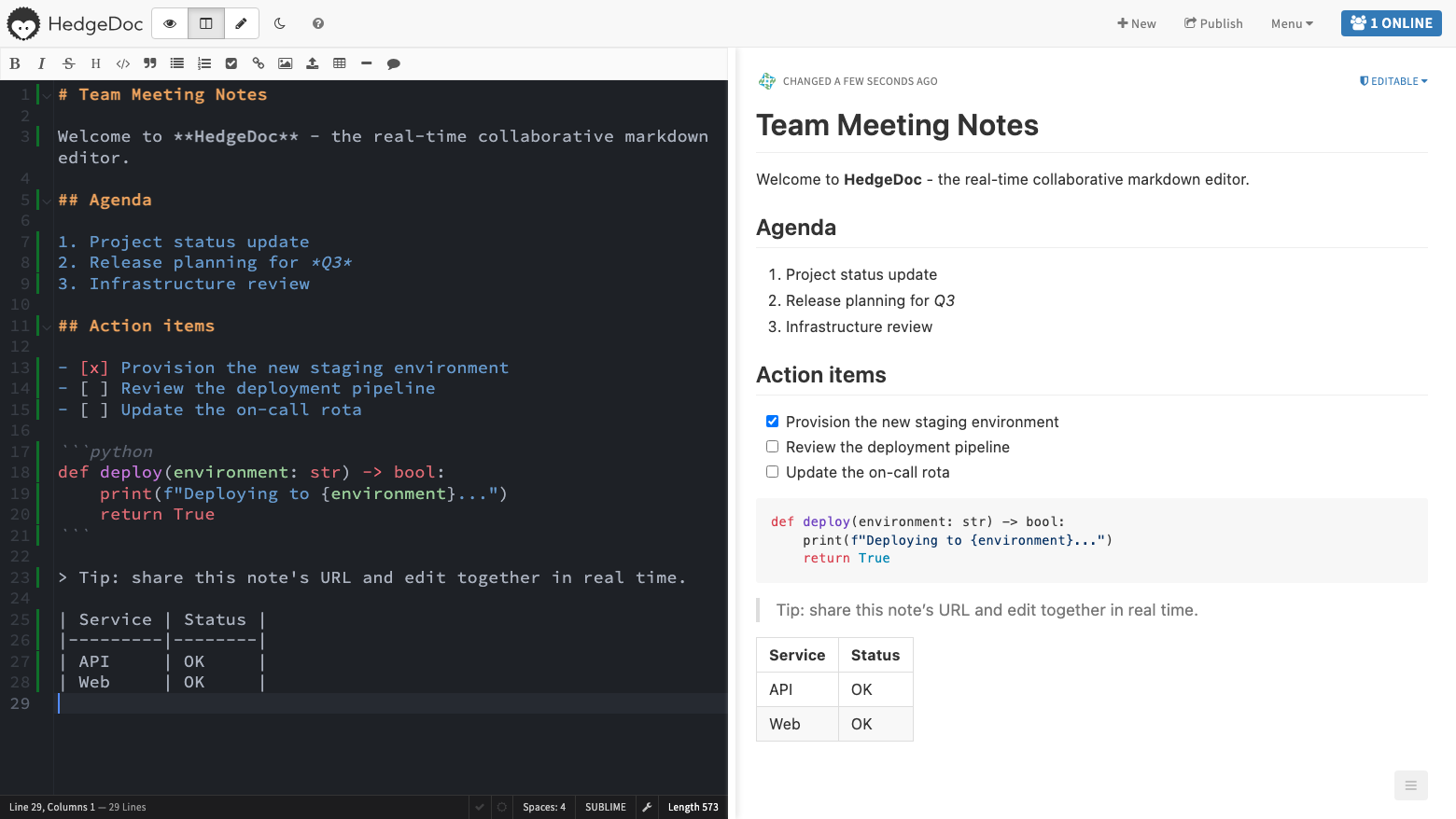Click the Status table header cell

coord(875,655)
